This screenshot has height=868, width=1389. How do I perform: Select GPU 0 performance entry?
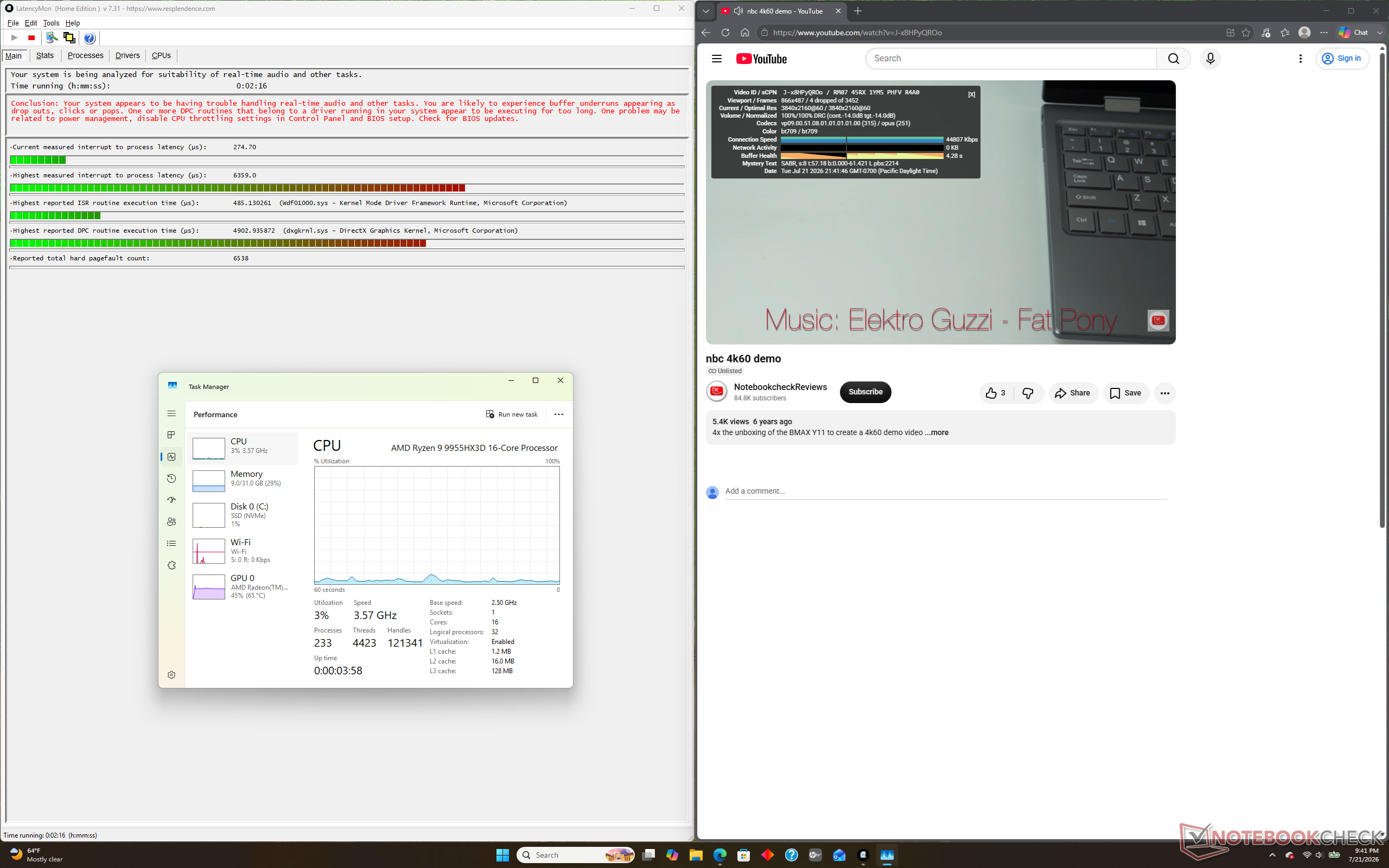click(242, 586)
